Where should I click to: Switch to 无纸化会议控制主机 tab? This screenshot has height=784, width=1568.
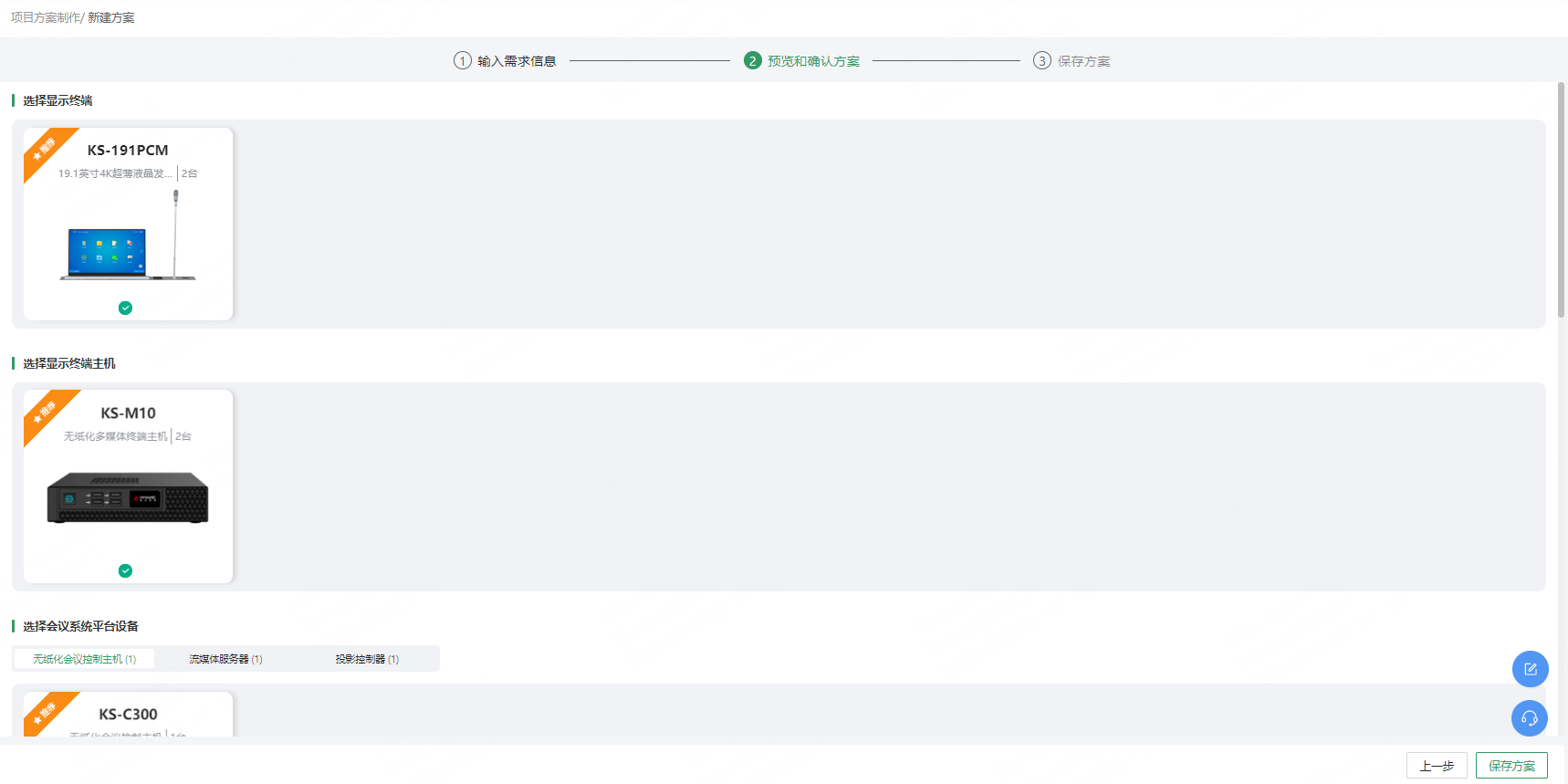(84, 659)
